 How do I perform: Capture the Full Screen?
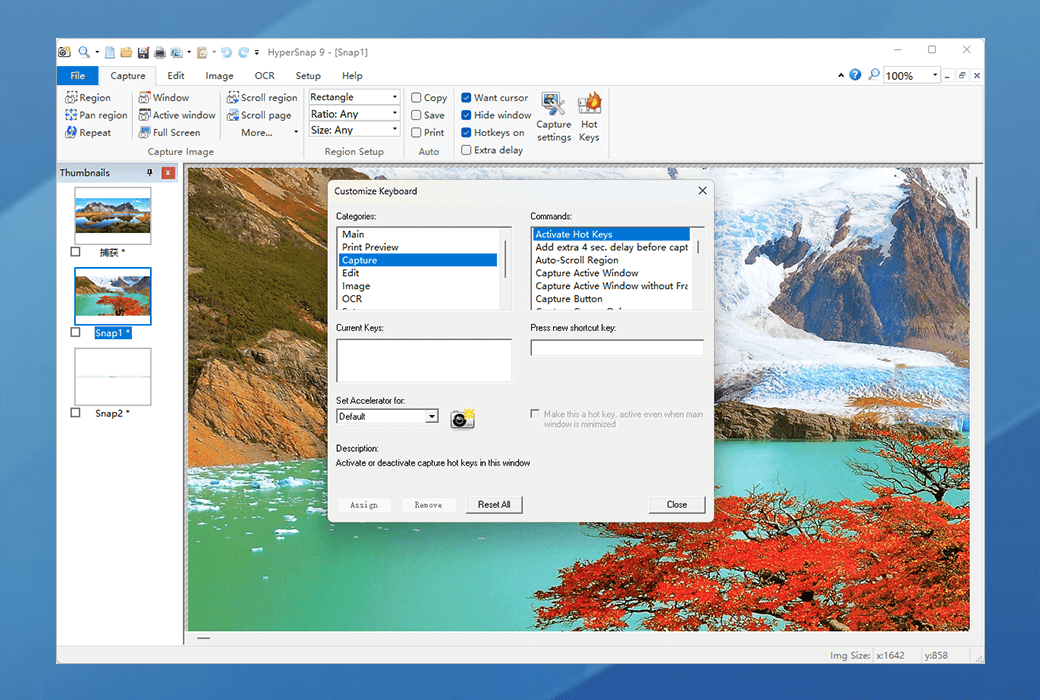pos(170,132)
